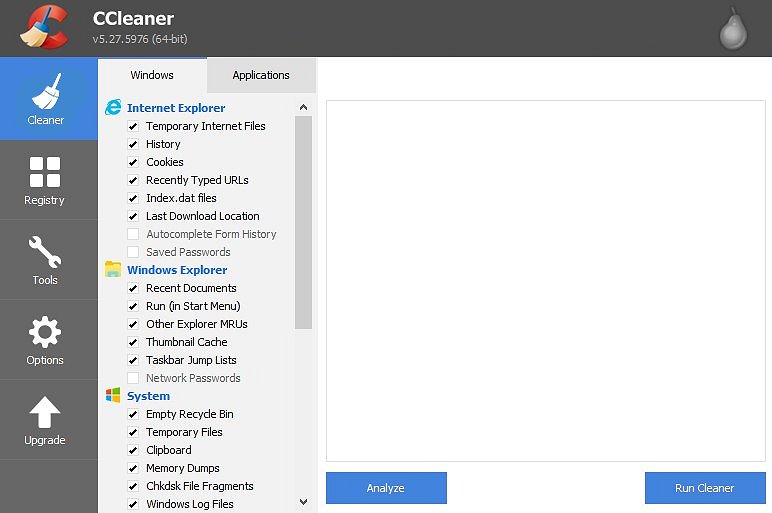
Task: Click the scroll down arrow in the list
Action: pos(303,502)
